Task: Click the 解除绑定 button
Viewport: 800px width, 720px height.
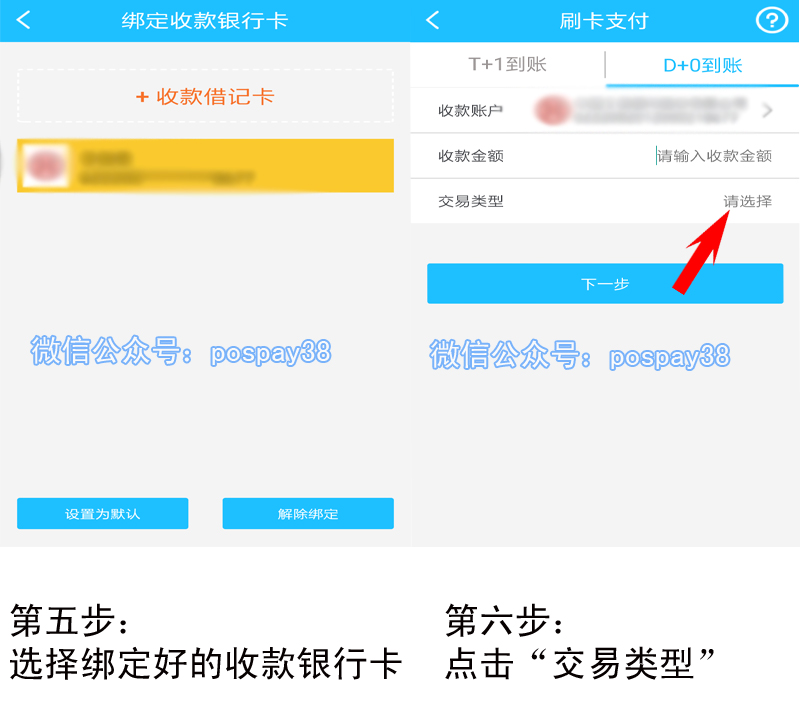Action: coord(308,513)
